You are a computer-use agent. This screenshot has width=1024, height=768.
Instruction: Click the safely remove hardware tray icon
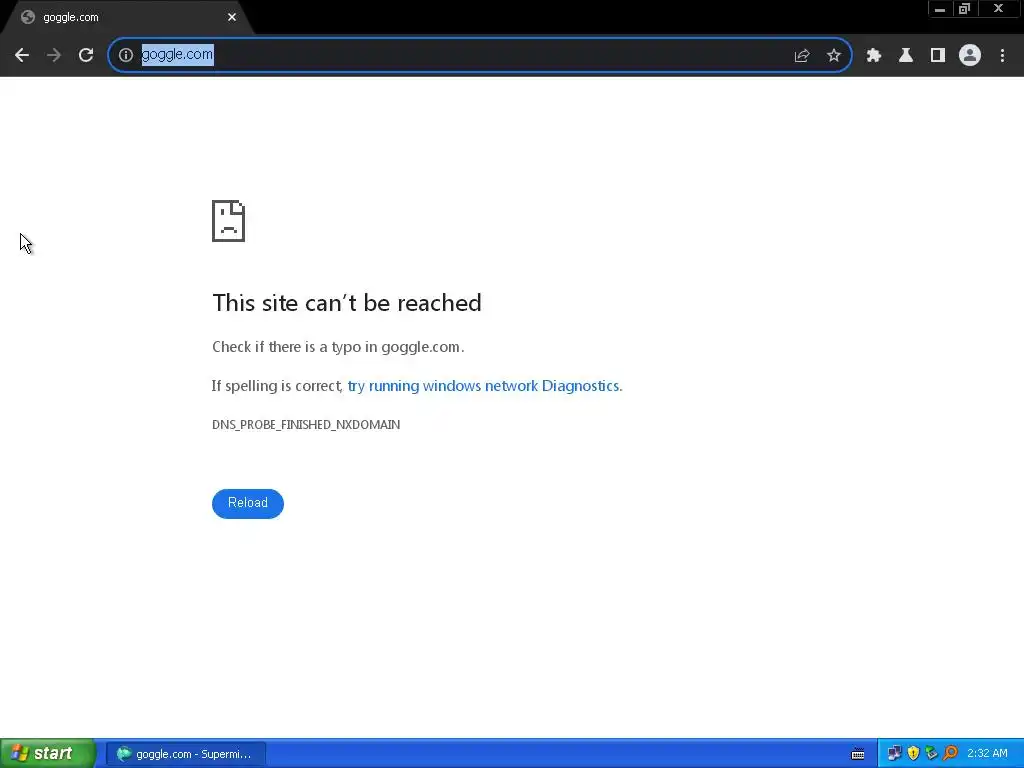(x=931, y=754)
